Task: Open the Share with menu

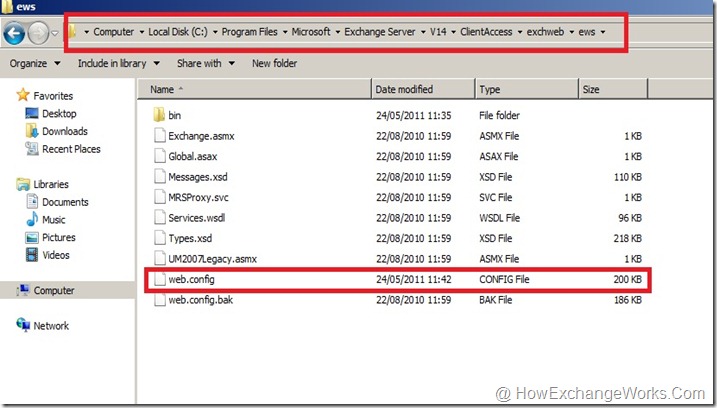Action: click(206, 63)
